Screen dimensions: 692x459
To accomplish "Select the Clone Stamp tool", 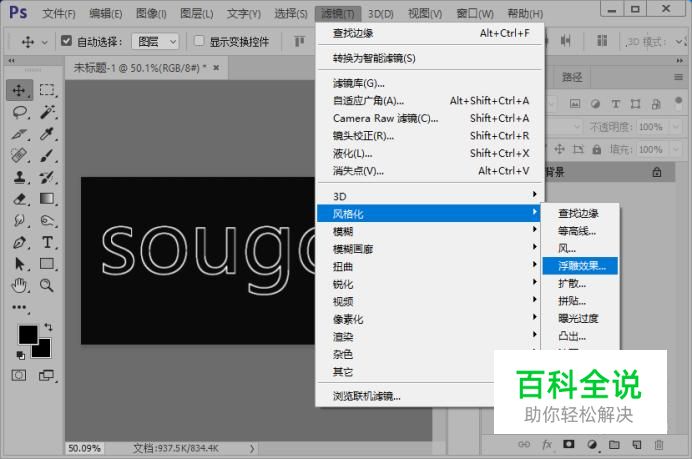I will click(19, 177).
